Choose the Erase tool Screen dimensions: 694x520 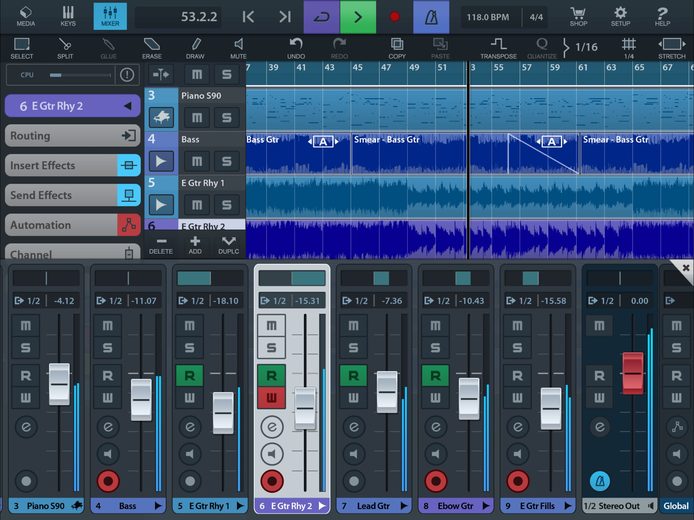pyautogui.click(x=152, y=48)
